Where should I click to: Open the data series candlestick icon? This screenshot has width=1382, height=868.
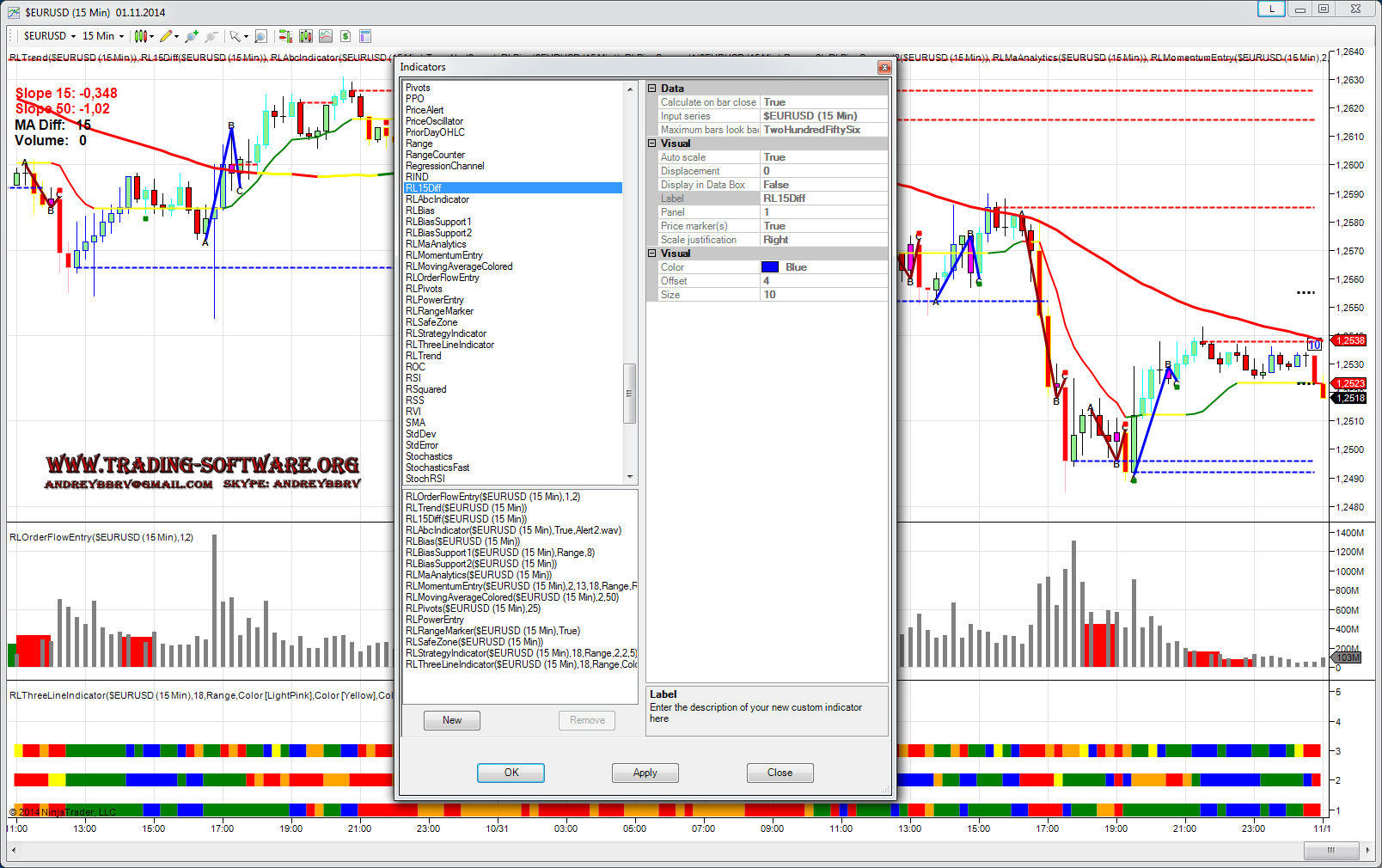[305, 36]
